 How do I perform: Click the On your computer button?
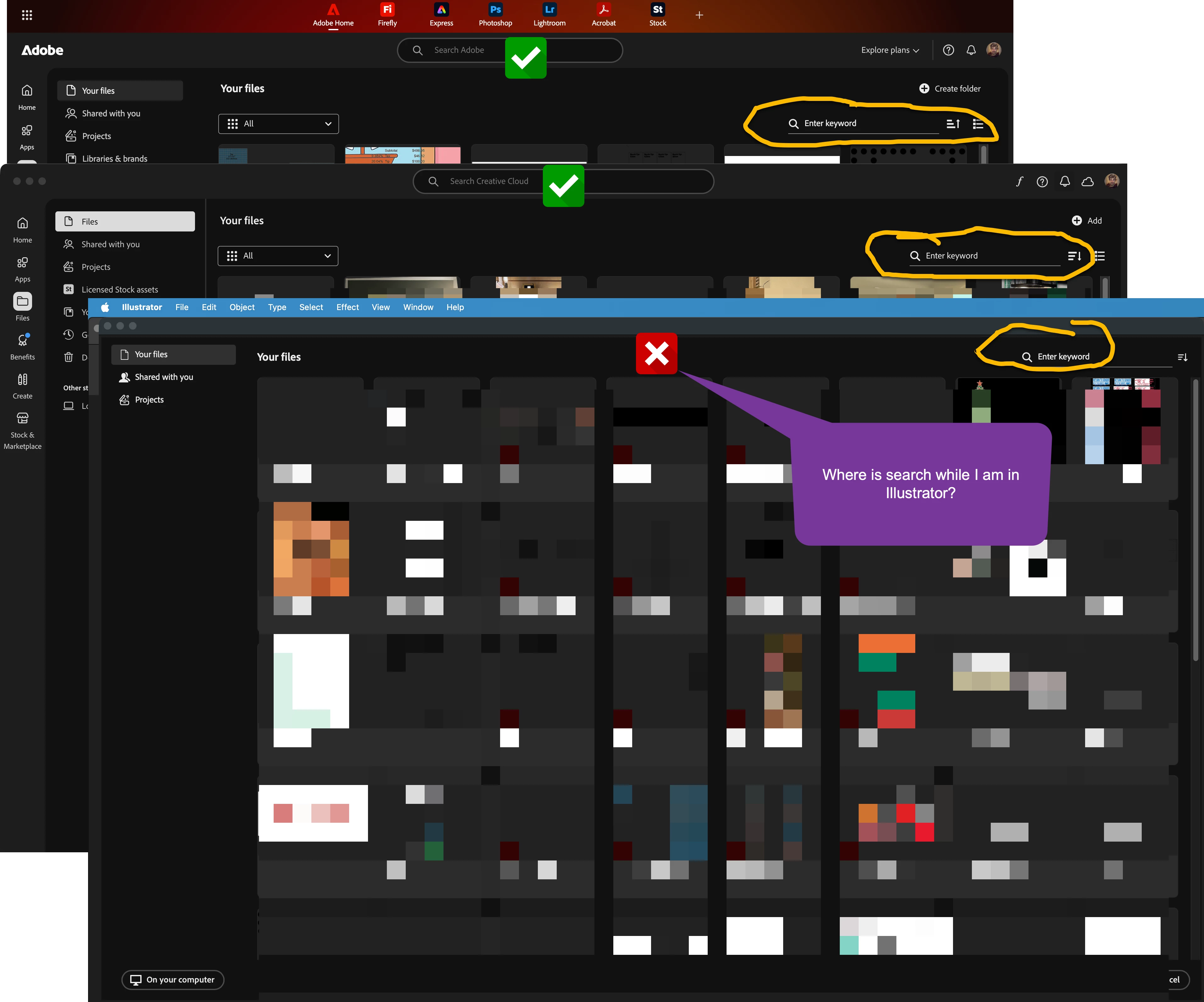[173, 980]
